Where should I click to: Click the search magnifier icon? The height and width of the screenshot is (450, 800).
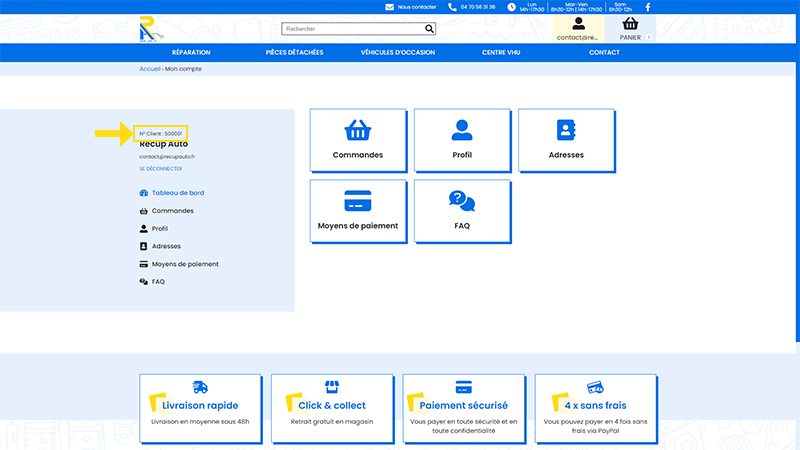point(429,29)
